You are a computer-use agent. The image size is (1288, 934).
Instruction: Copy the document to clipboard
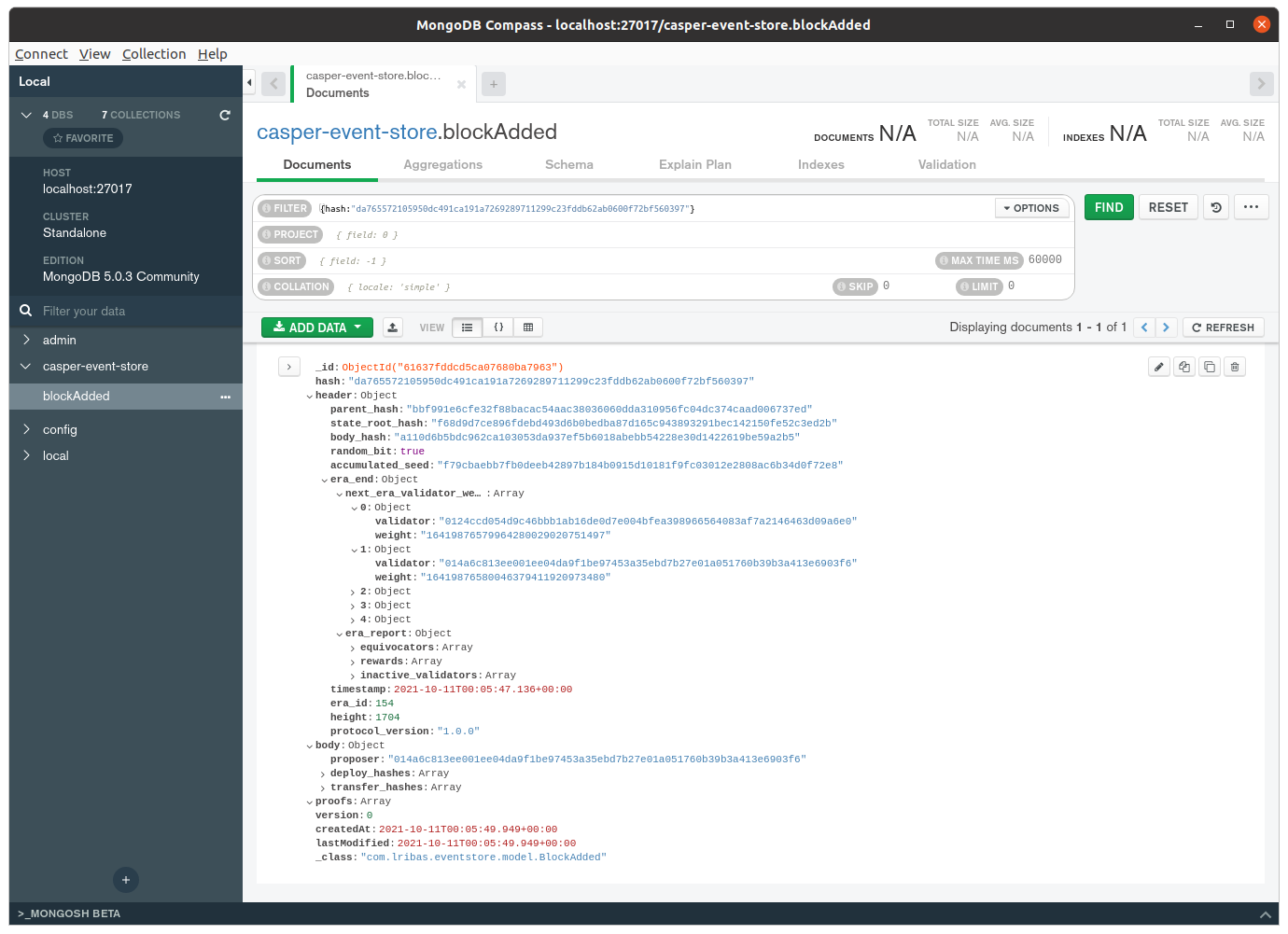[x=1184, y=367]
